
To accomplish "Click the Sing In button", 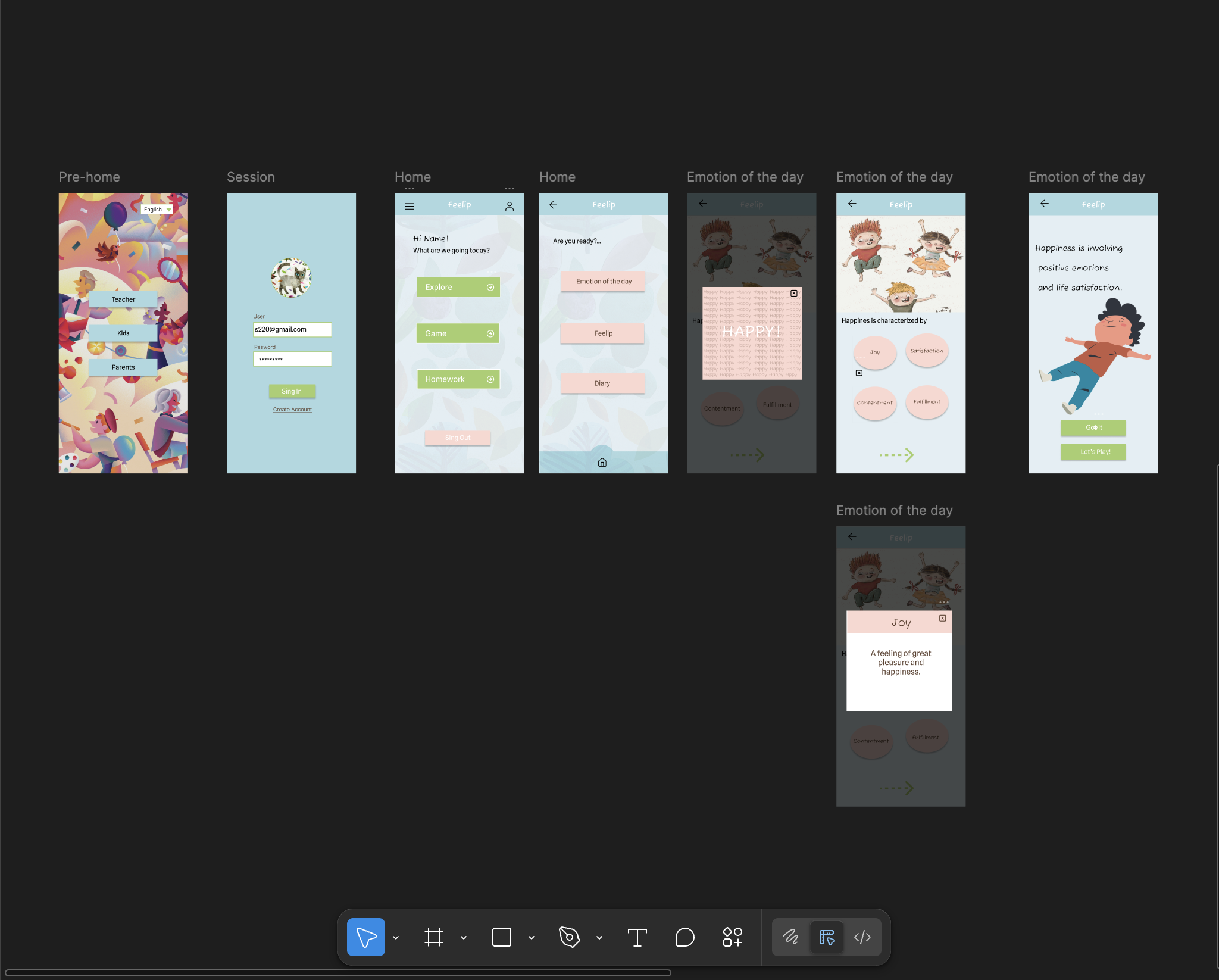I will (x=292, y=391).
